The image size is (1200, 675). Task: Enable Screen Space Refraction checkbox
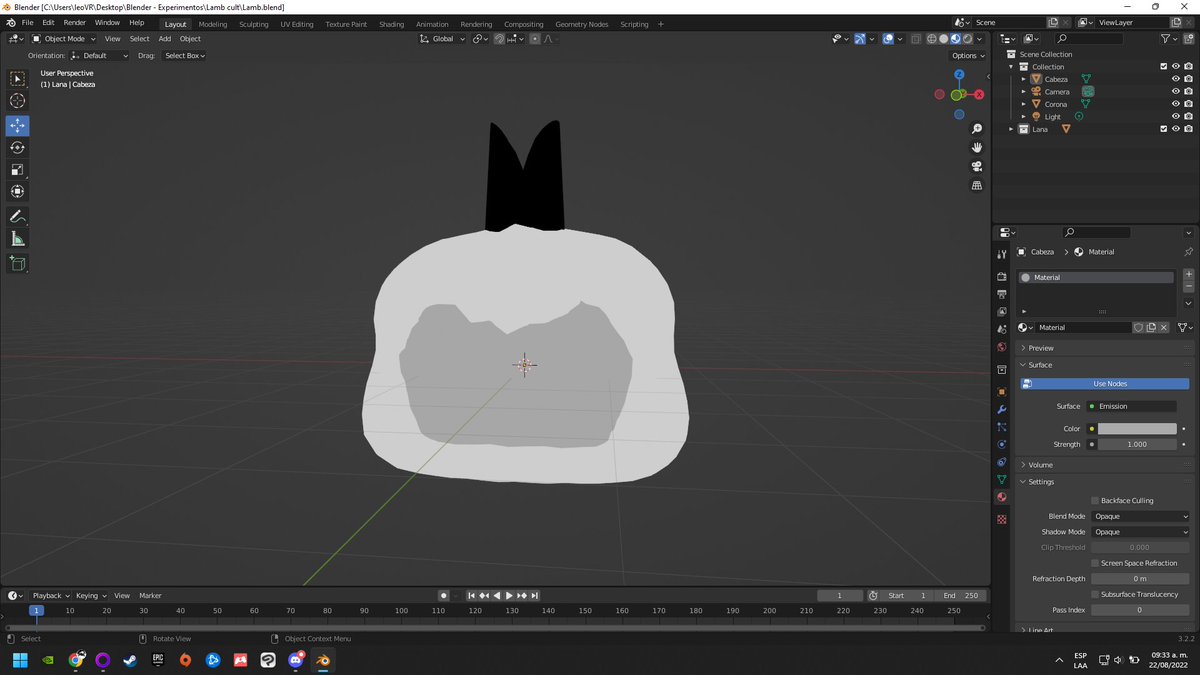point(1095,563)
